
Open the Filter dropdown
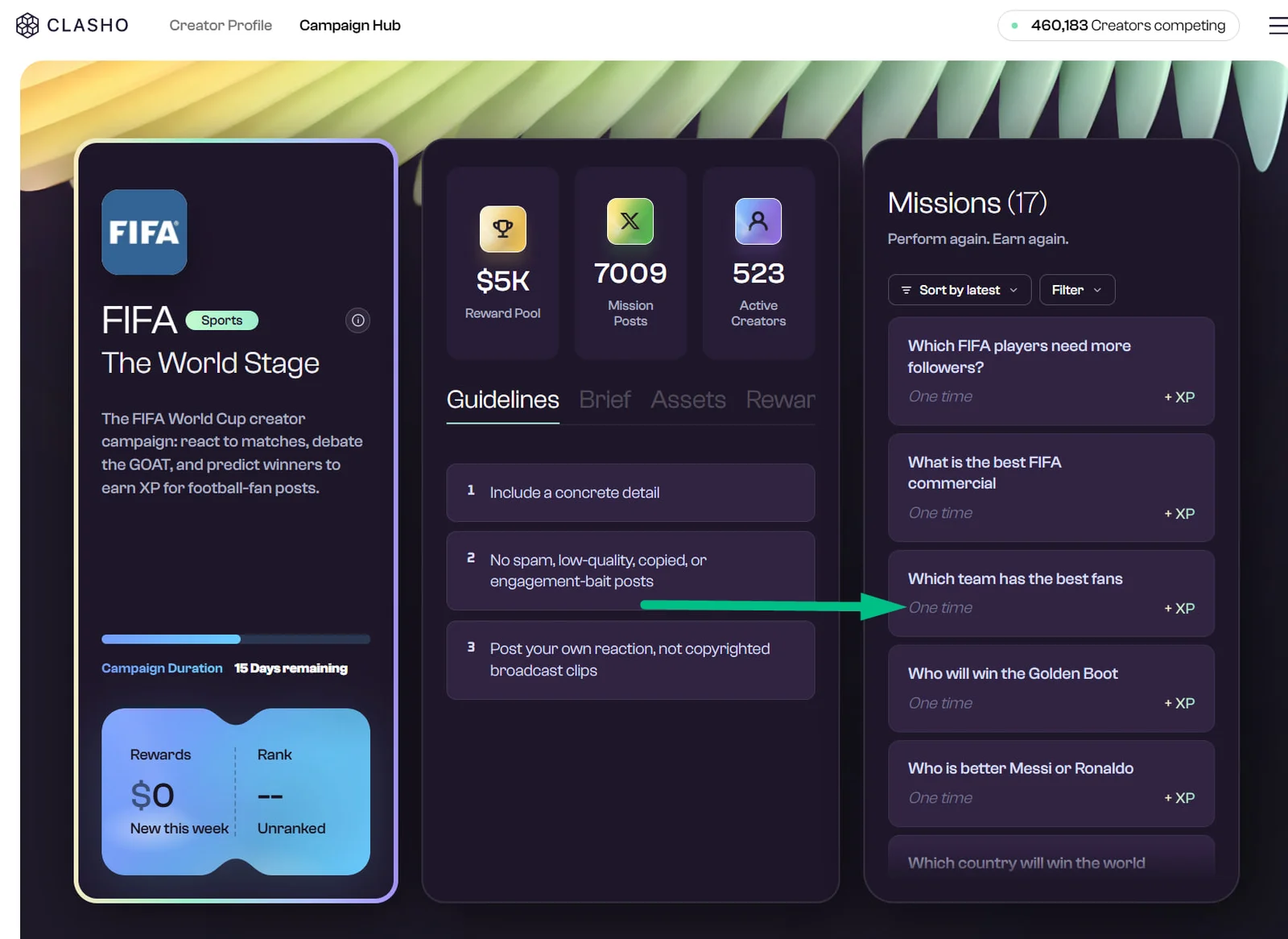(x=1077, y=290)
